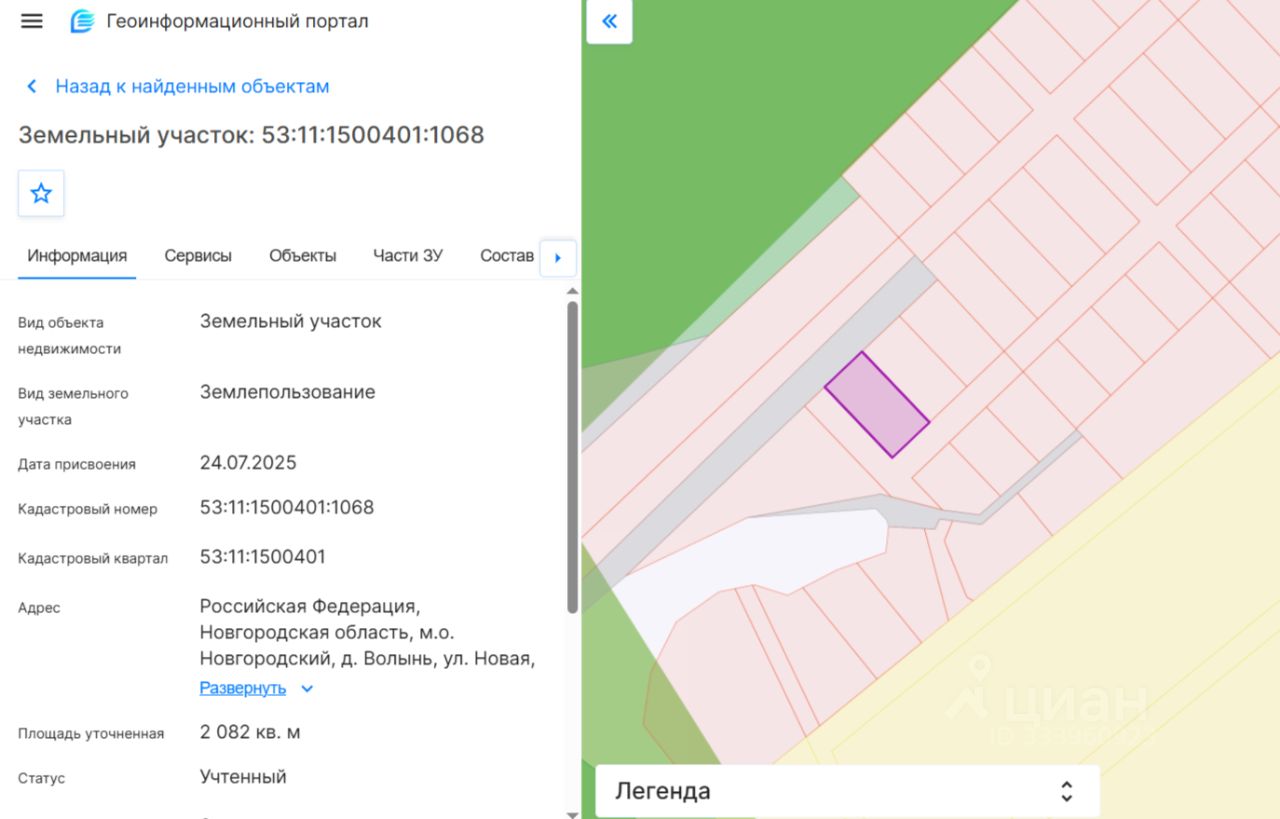Select the highlighted purple parcel on map
Viewport: 1280px width, 819px height.
click(876, 404)
